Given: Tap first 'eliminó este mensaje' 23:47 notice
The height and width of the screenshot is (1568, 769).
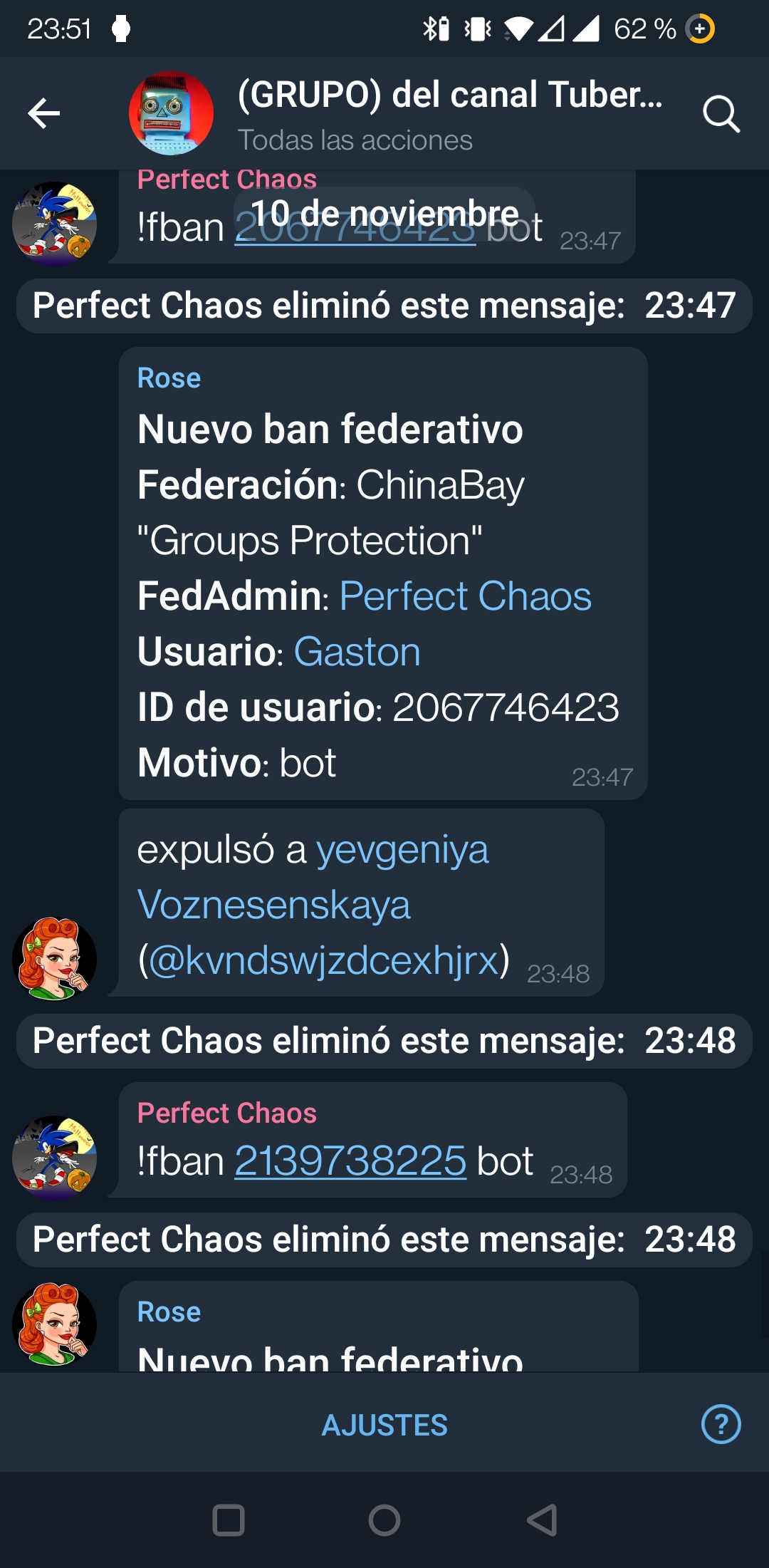Looking at the screenshot, I should tap(384, 306).
